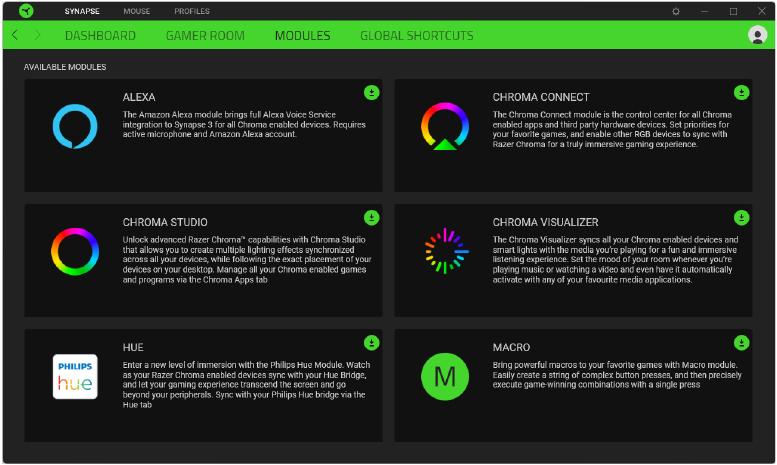Click the green Macro M logo
Image resolution: width=777 pixels, height=465 pixels.
[444, 377]
